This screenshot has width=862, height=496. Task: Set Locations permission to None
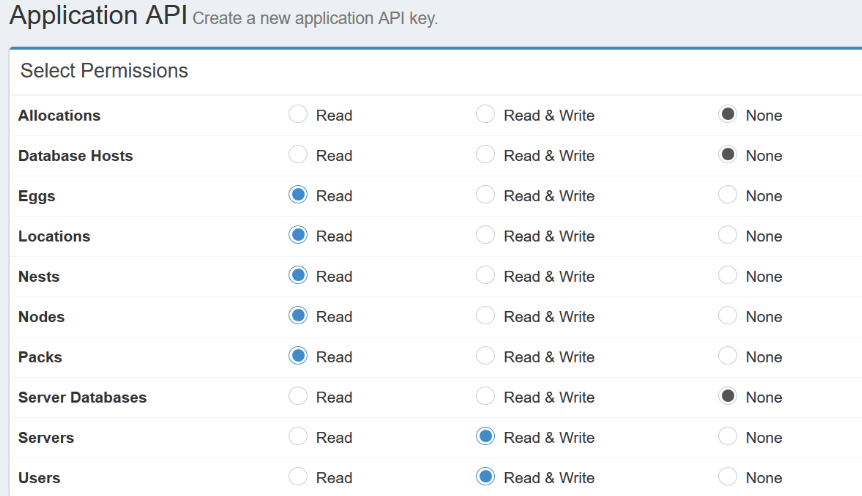tap(728, 235)
